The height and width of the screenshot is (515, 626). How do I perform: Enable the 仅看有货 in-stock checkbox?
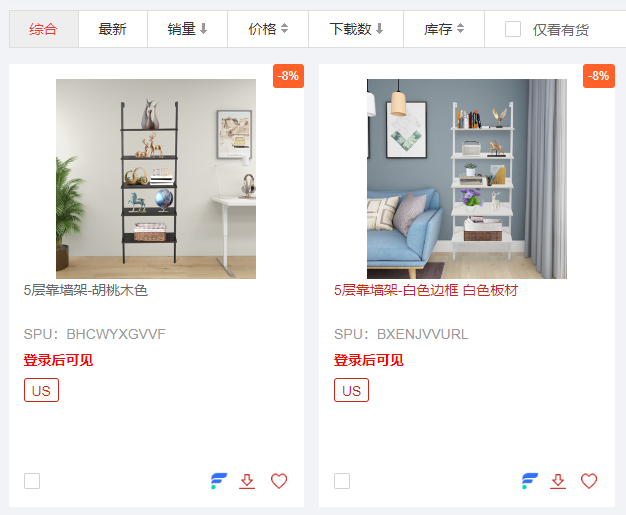tap(513, 29)
